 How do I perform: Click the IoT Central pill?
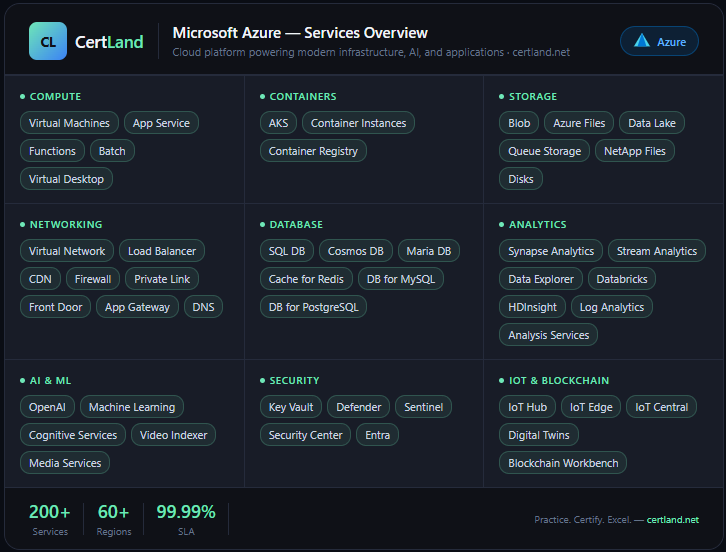[661, 407]
